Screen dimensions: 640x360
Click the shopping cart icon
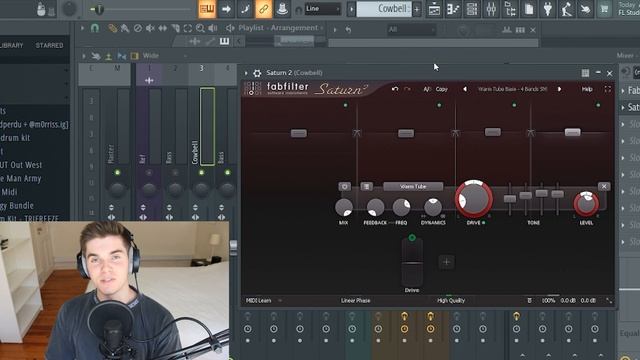click(604, 9)
